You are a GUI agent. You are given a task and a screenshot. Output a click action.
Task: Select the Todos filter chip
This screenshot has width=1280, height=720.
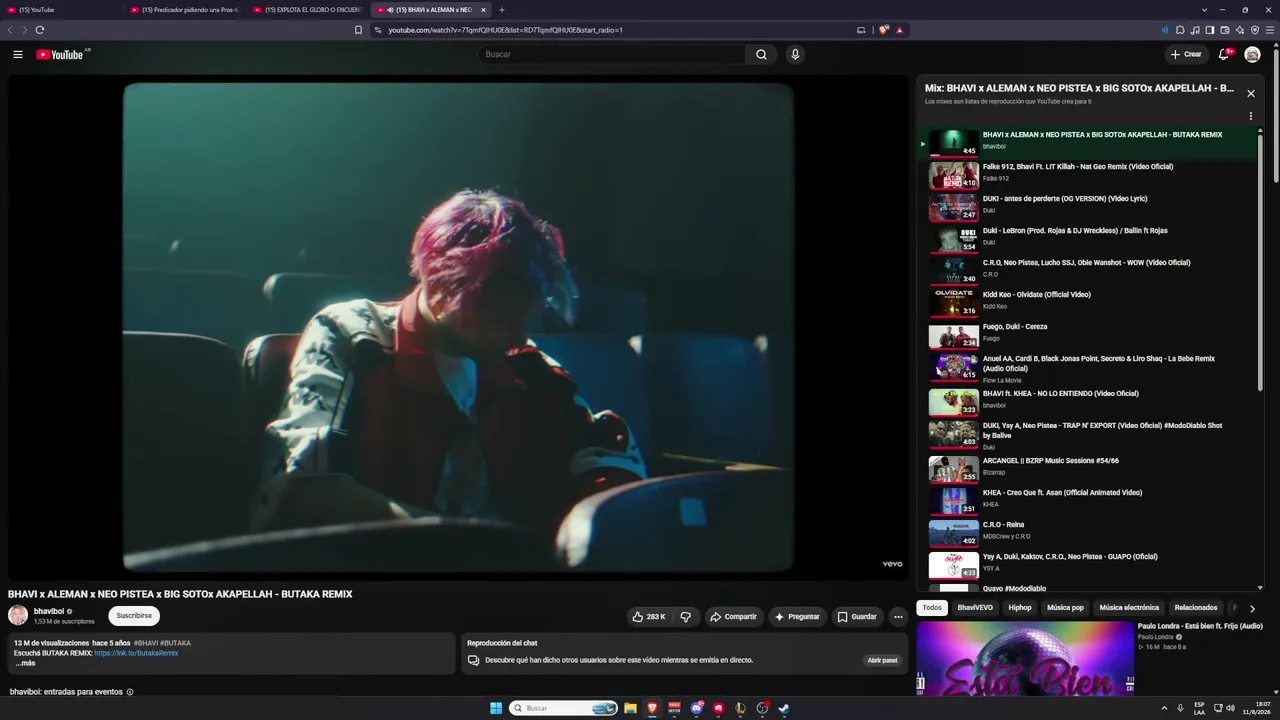coord(932,608)
